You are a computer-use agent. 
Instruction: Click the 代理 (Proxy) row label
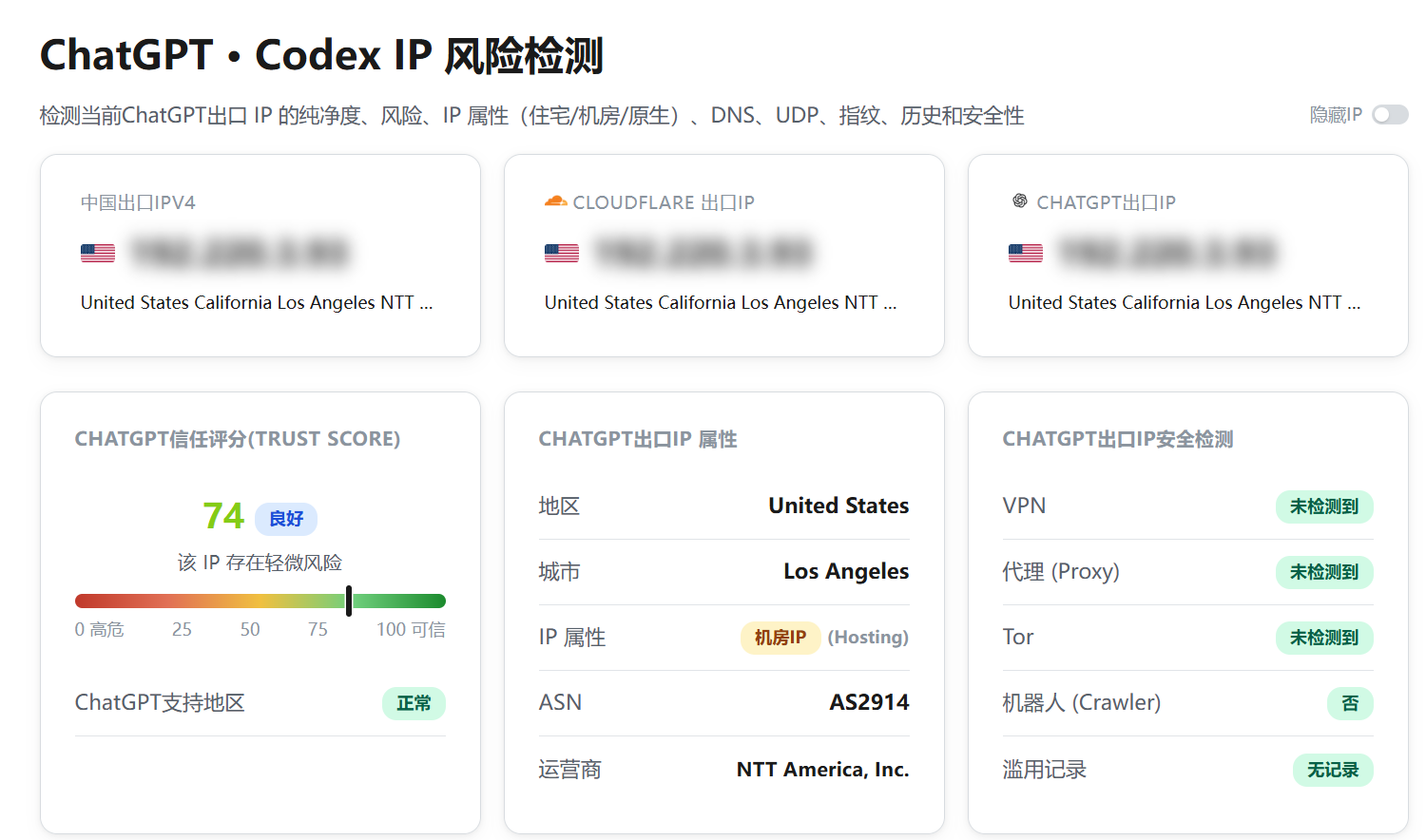[1061, 571]
